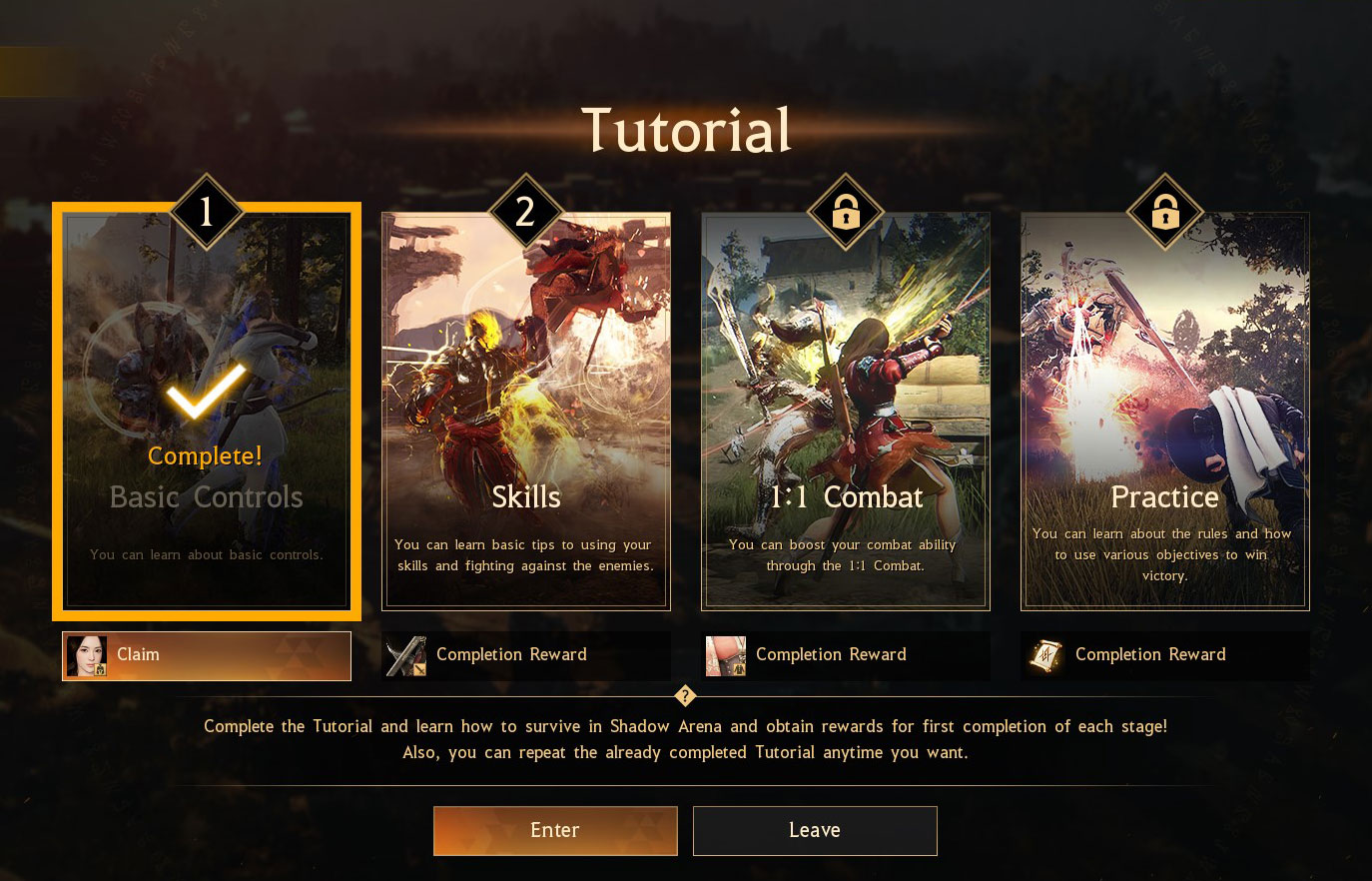View Completion Reward for Practice stage
This screenshot has width=1372, height=881.
(1165, 656)
